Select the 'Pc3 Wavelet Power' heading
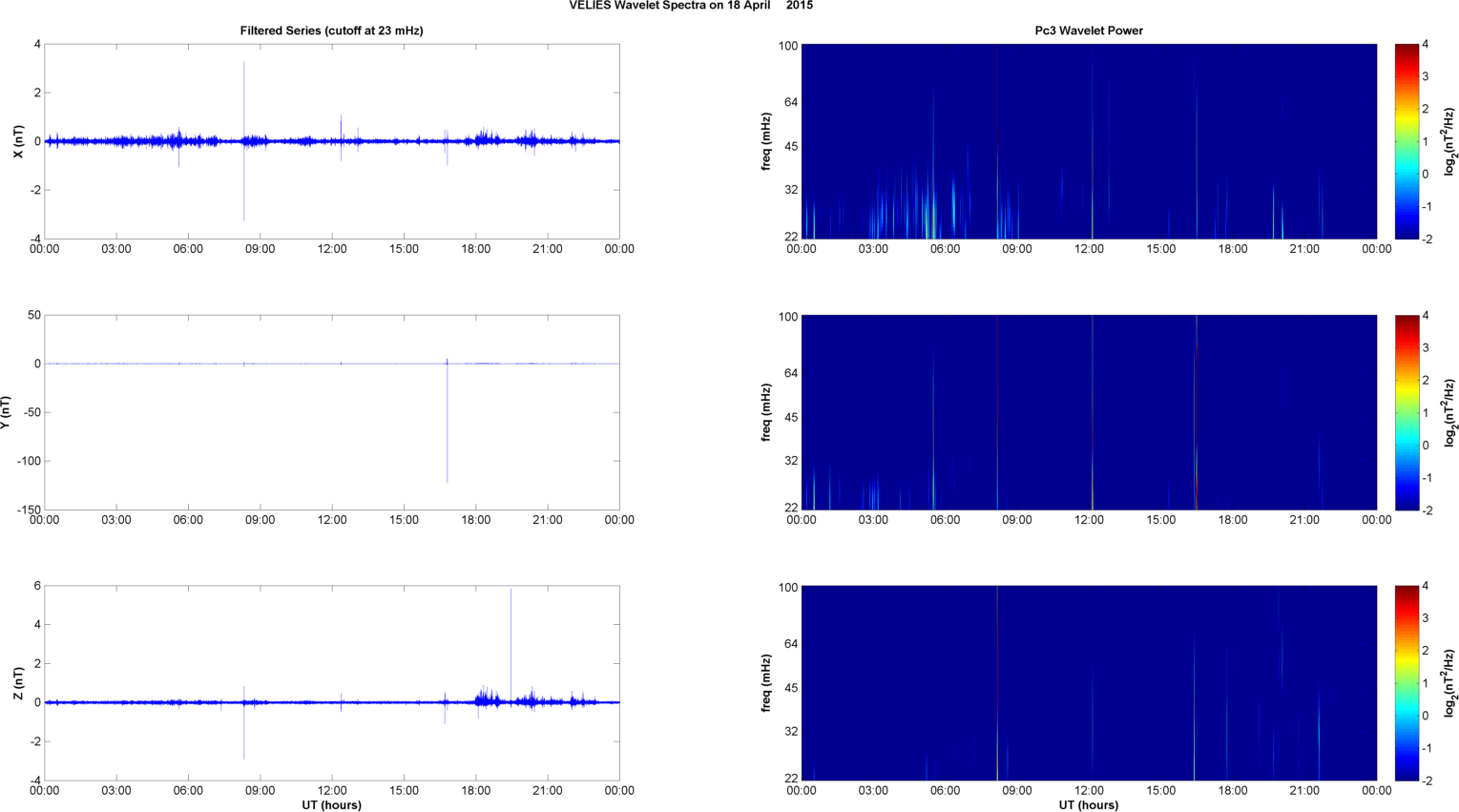The width and height of the screenshot is (1459, 812). 1089,31
